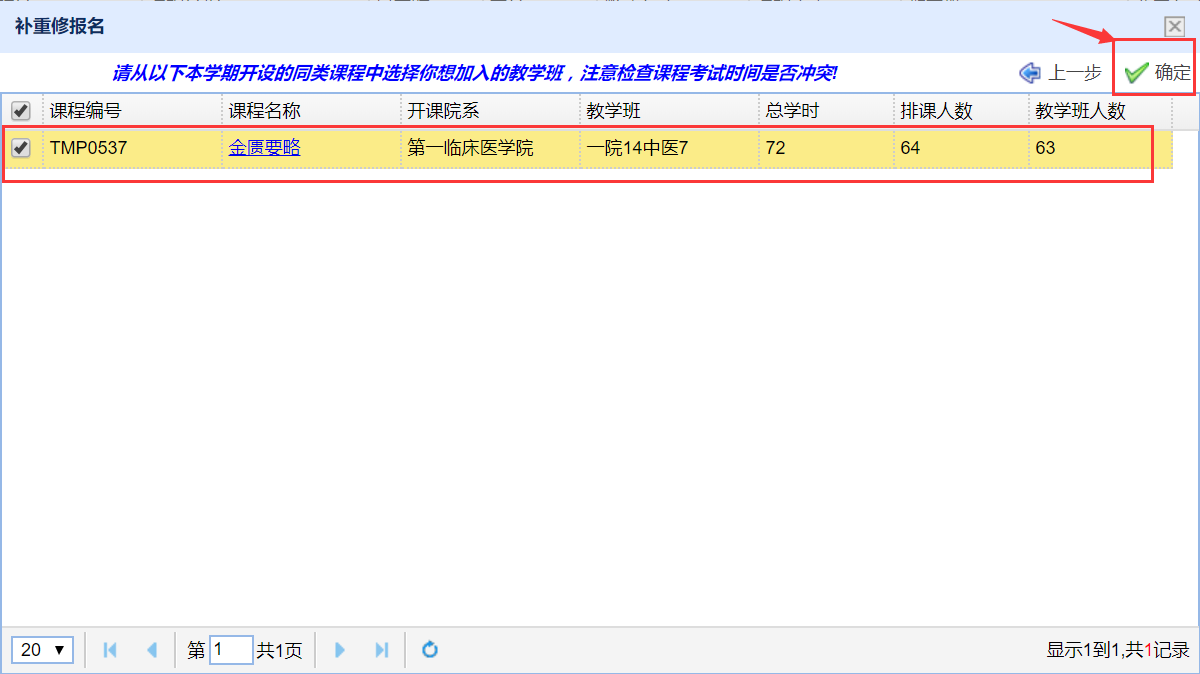Screen dimensions: 1200x674
Task: Close the 补重修报名 dialog
Action: 1174,27
